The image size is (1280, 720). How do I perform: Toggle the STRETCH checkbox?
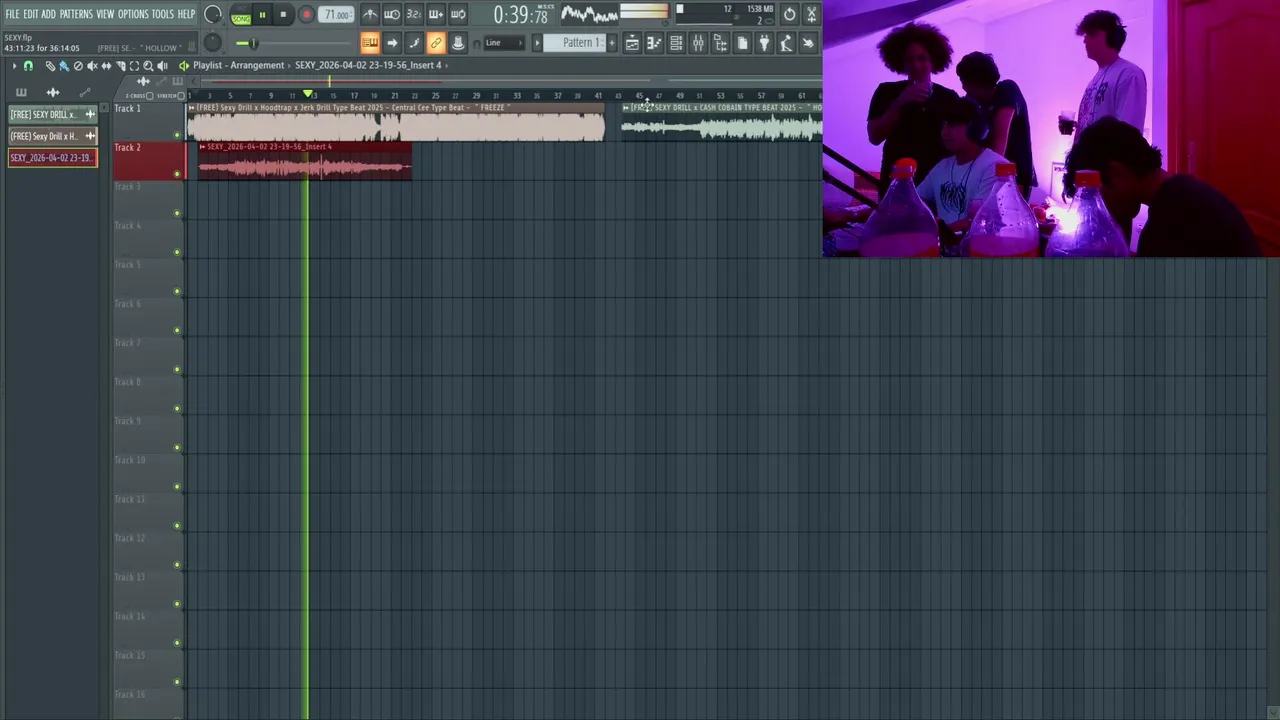pyautogui.click(x=181, y=96)
